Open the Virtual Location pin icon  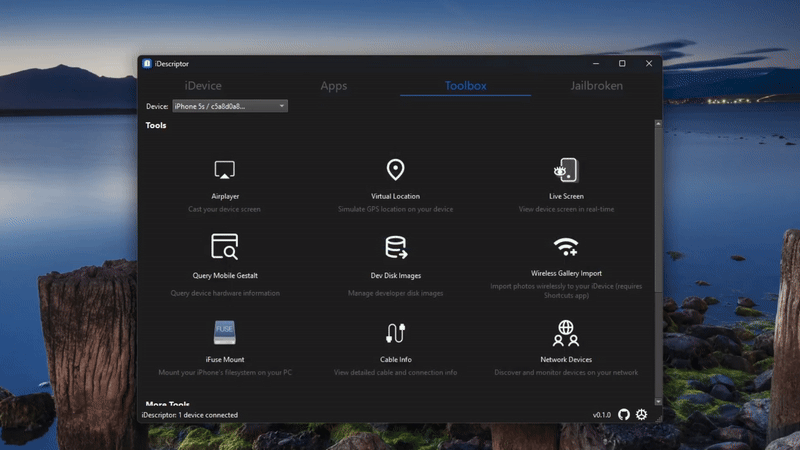click(395, 169)
